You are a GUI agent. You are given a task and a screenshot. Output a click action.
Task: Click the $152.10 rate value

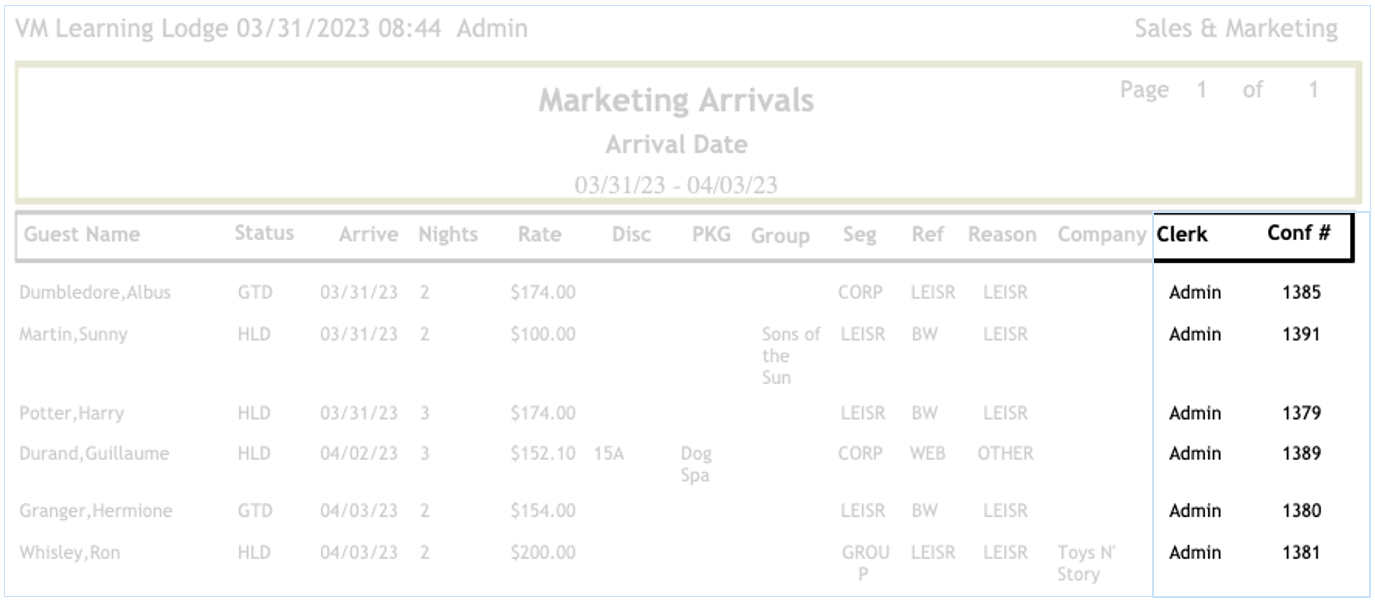pyautogui.click(x=542, y=453)
